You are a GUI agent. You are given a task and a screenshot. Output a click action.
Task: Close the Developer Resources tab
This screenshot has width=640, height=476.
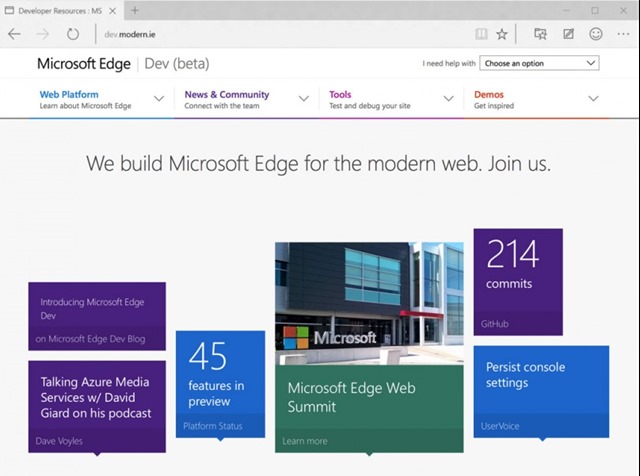[x=113, y=11]
